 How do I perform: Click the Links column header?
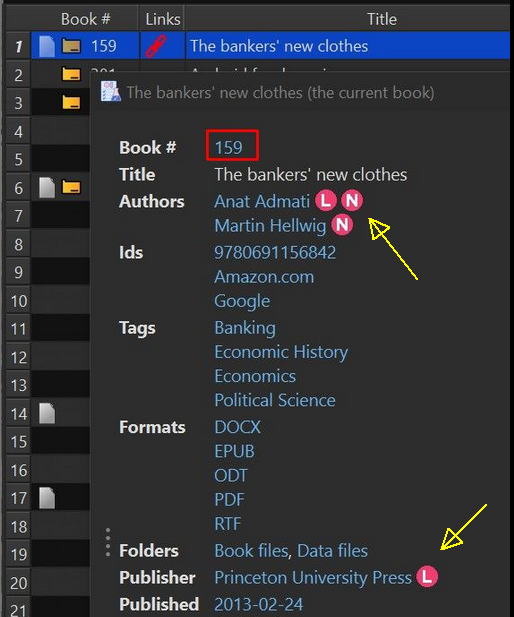[x=163, y=18]
